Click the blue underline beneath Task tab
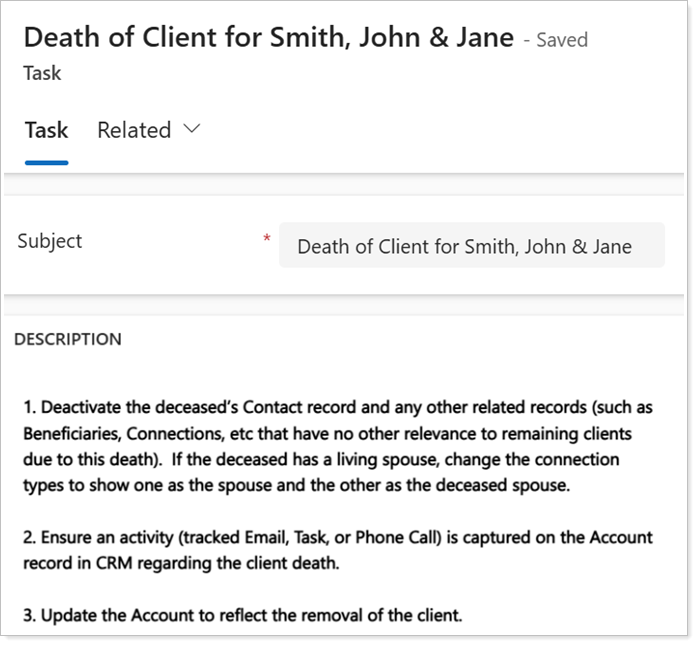 tap(46, 161)
